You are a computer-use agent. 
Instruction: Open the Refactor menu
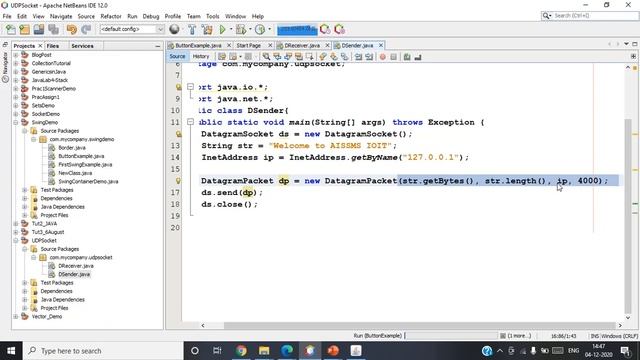pos(111,16)
